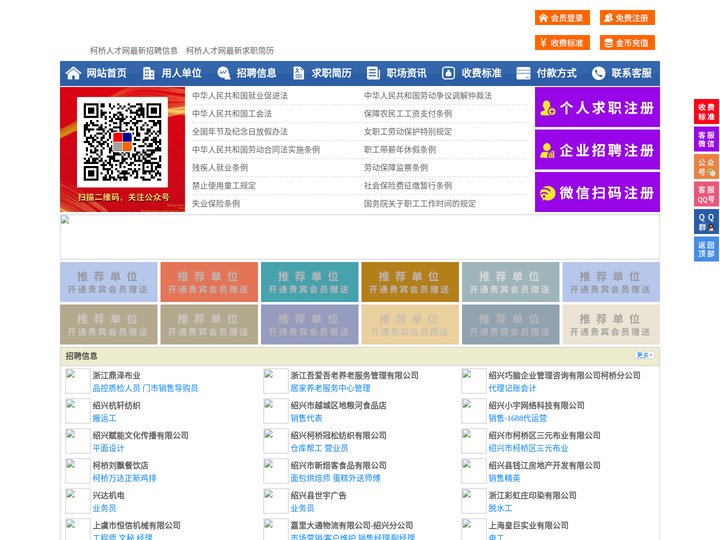Viewport: 720px width, 540px height.
Task: Open the 全国年节及纪念日放假办法 link
Action: point(240,132)
